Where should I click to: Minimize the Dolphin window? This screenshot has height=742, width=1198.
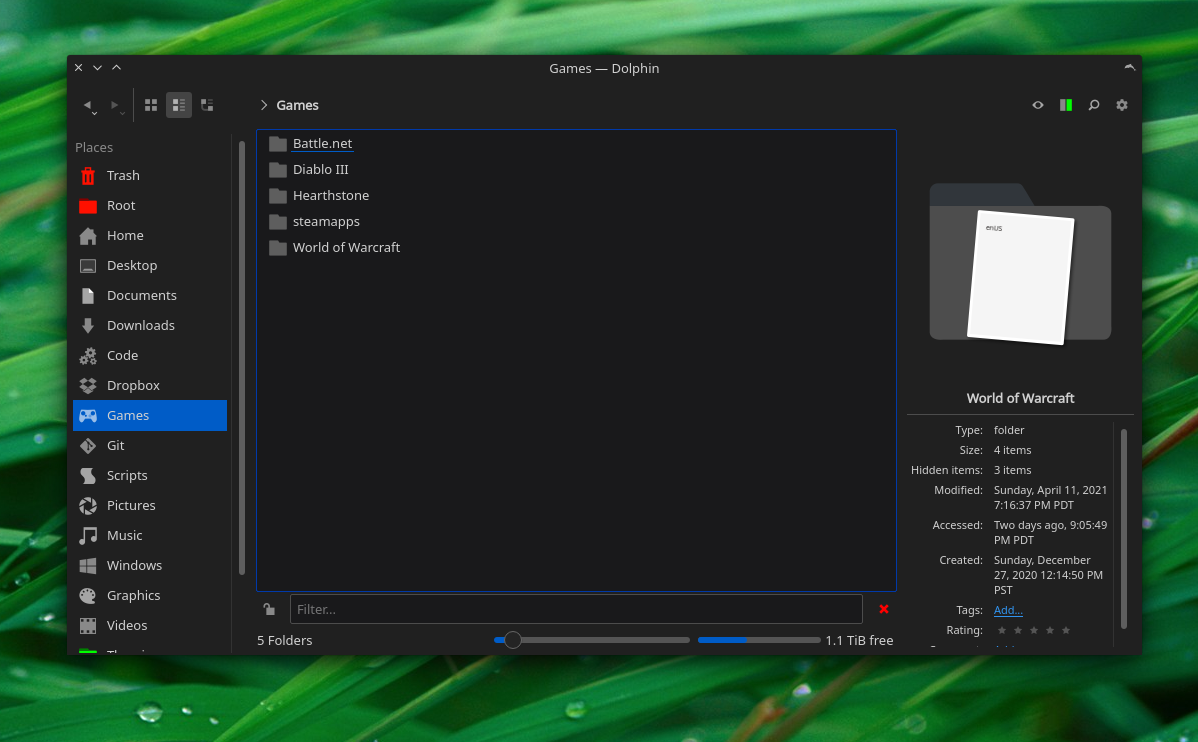[x=98, y=67]
